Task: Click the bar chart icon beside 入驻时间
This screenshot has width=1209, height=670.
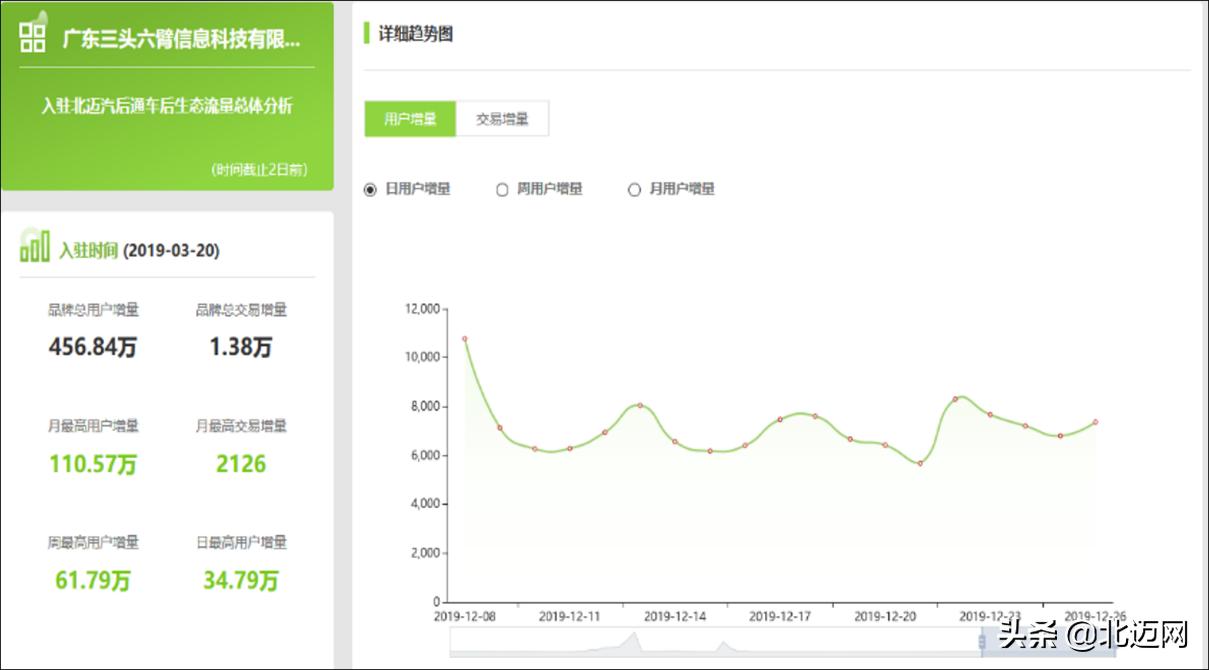Action: pos(32,247)
